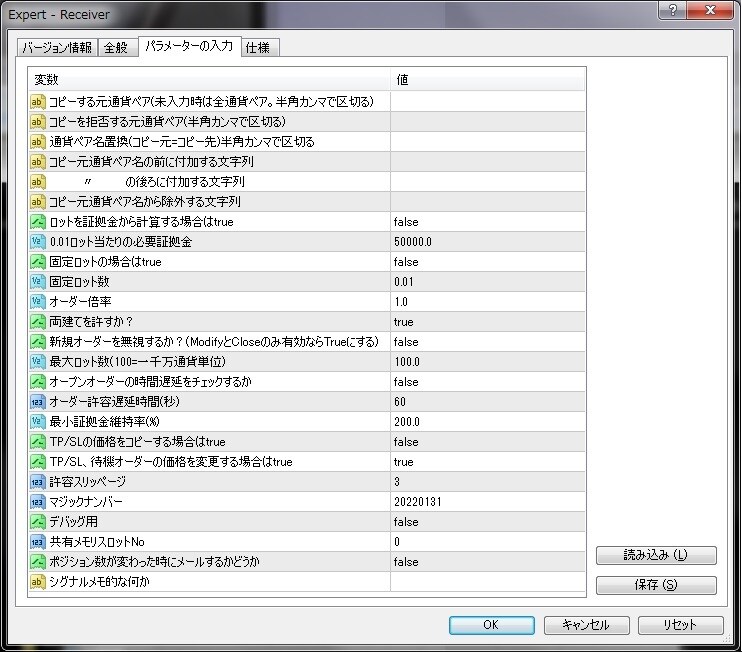Click the string icon beside コピーする元通貨ペア row
Viewport: 742px width, 652px height.
click(37, 102)
